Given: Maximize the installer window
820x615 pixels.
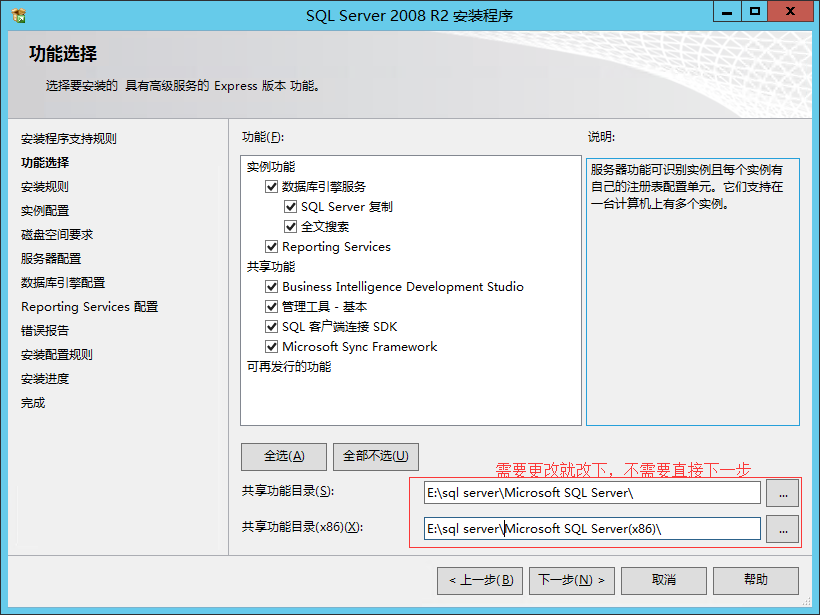Looking at the screenshot, I should coord(755,12).
